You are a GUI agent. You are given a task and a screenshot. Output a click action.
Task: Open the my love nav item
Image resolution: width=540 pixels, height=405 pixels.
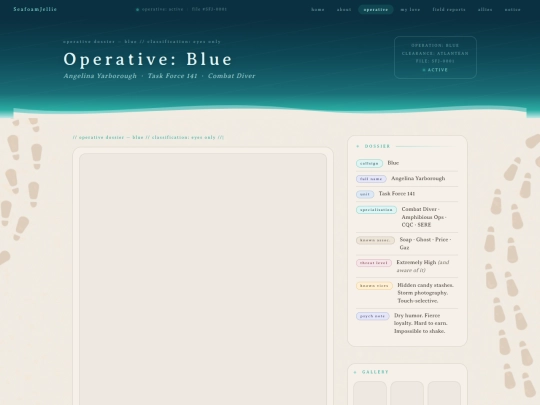410,10
